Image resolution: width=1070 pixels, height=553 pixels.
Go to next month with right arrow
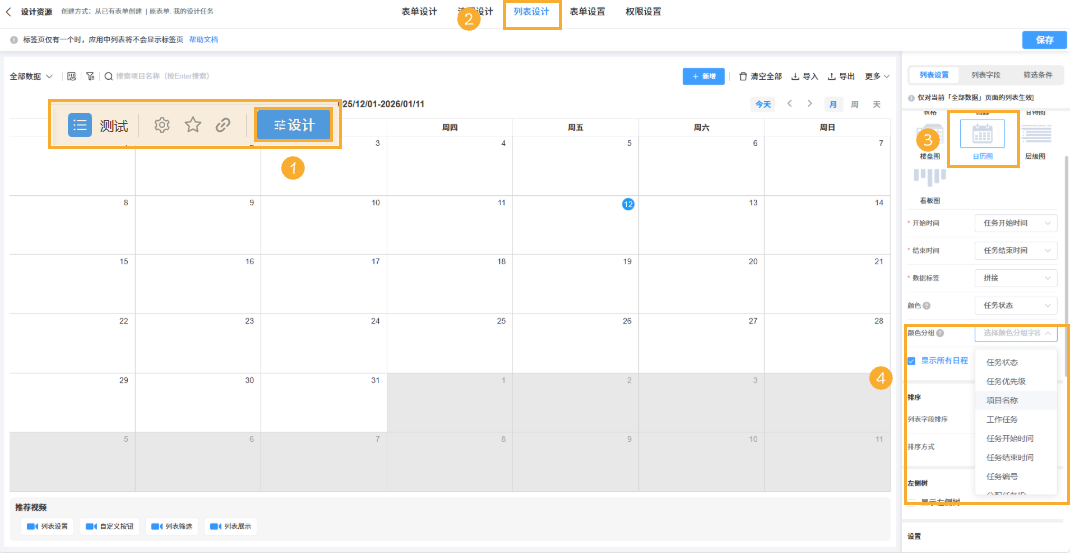pyautogui.click(x=810, y=104)
